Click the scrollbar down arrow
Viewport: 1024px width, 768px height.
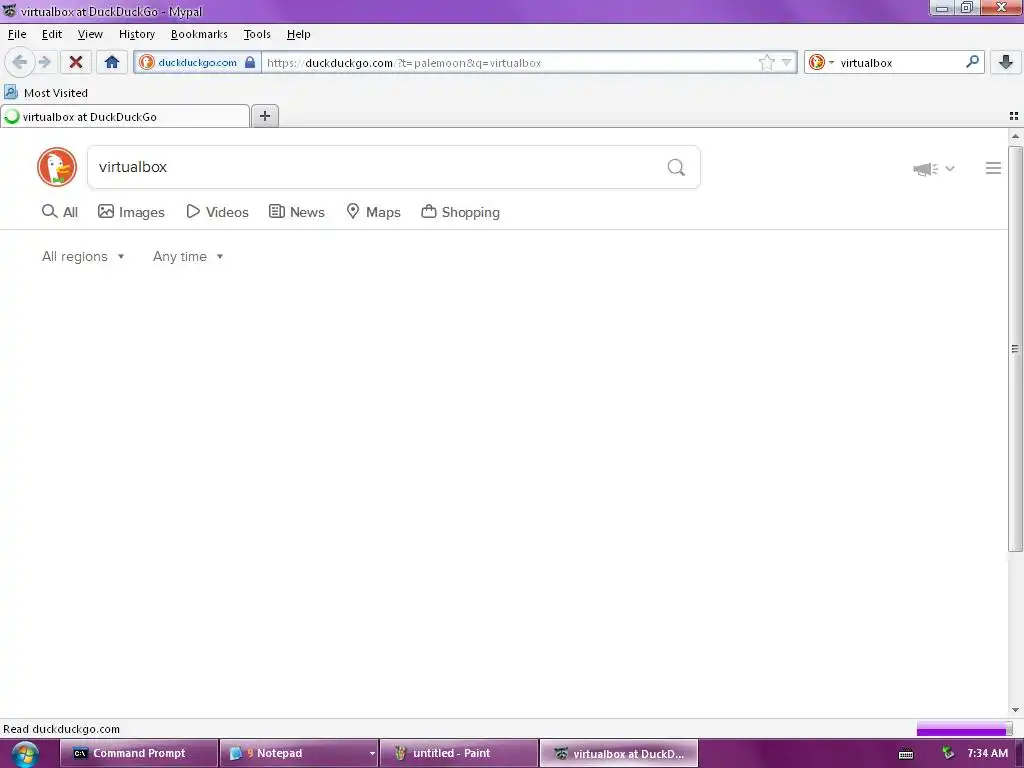click(x=1015, y=710)
